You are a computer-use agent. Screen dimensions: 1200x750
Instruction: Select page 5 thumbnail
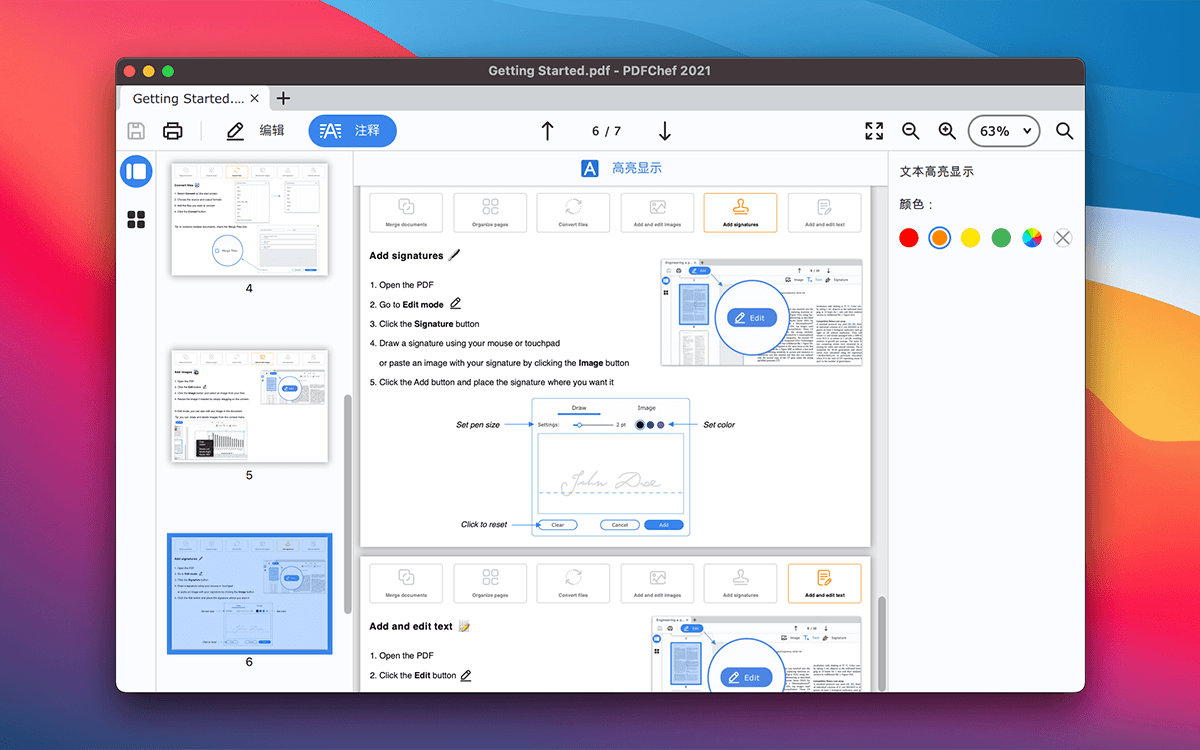(249, 406)
